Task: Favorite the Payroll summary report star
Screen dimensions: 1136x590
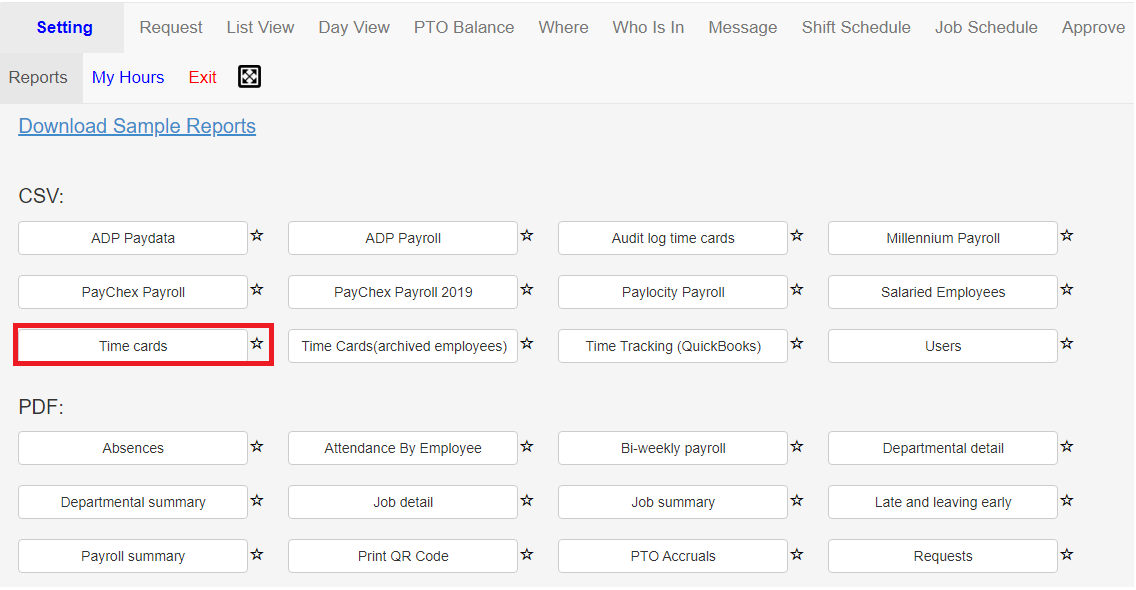Action: pyautogui.click(x=256, y=554)
